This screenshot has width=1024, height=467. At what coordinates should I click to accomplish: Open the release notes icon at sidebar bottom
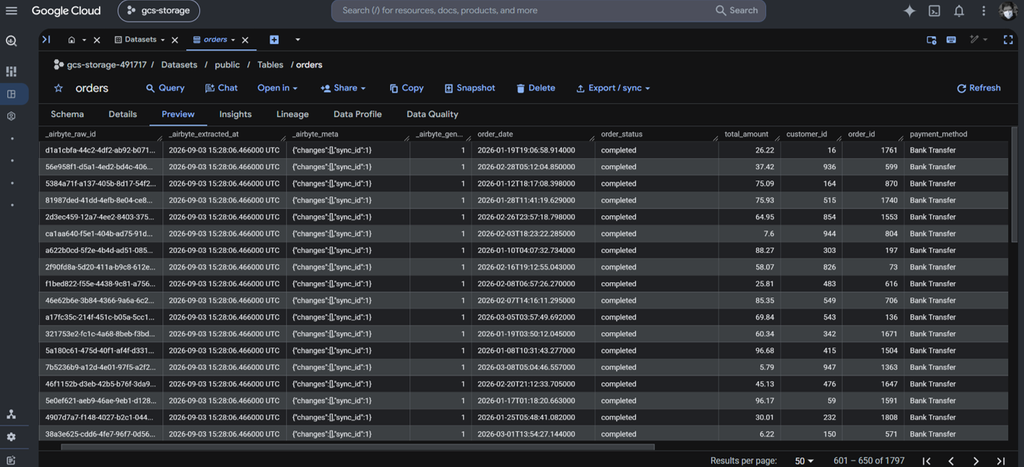(x=11, y=460)
